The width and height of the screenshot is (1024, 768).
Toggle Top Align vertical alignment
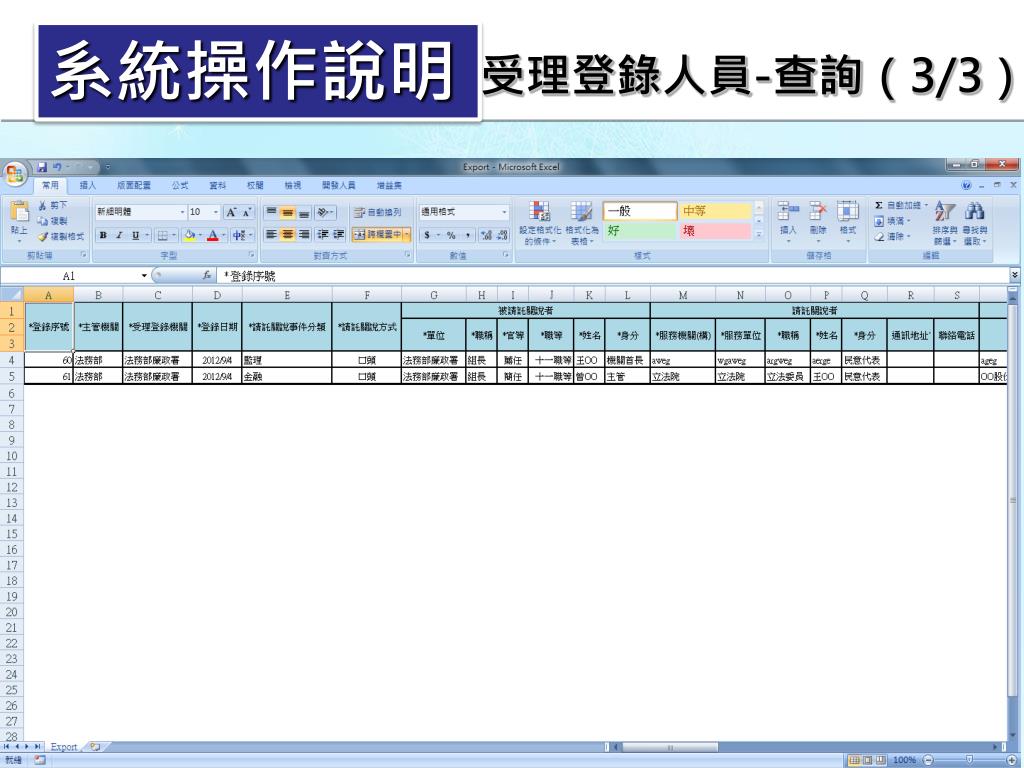pos(271,212)
